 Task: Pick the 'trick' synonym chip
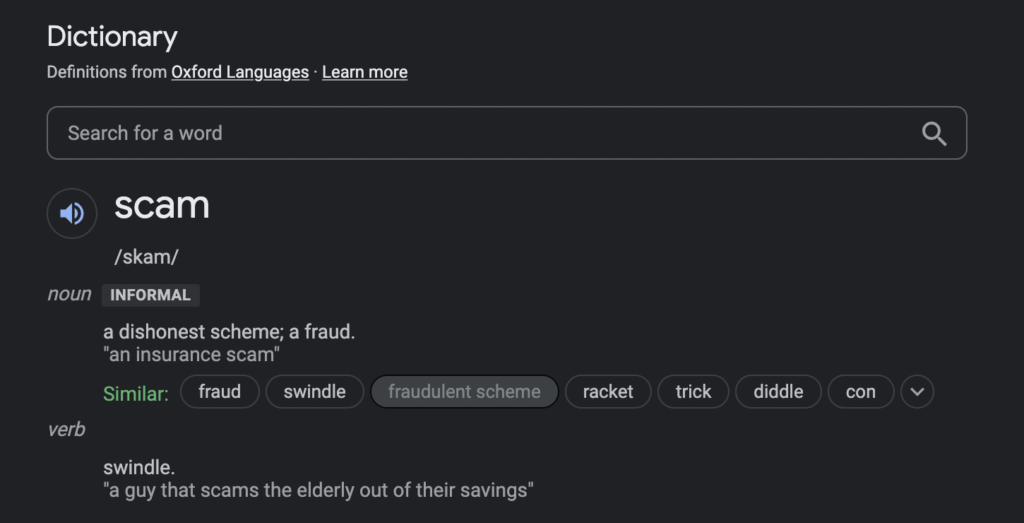tap(693, 392)
